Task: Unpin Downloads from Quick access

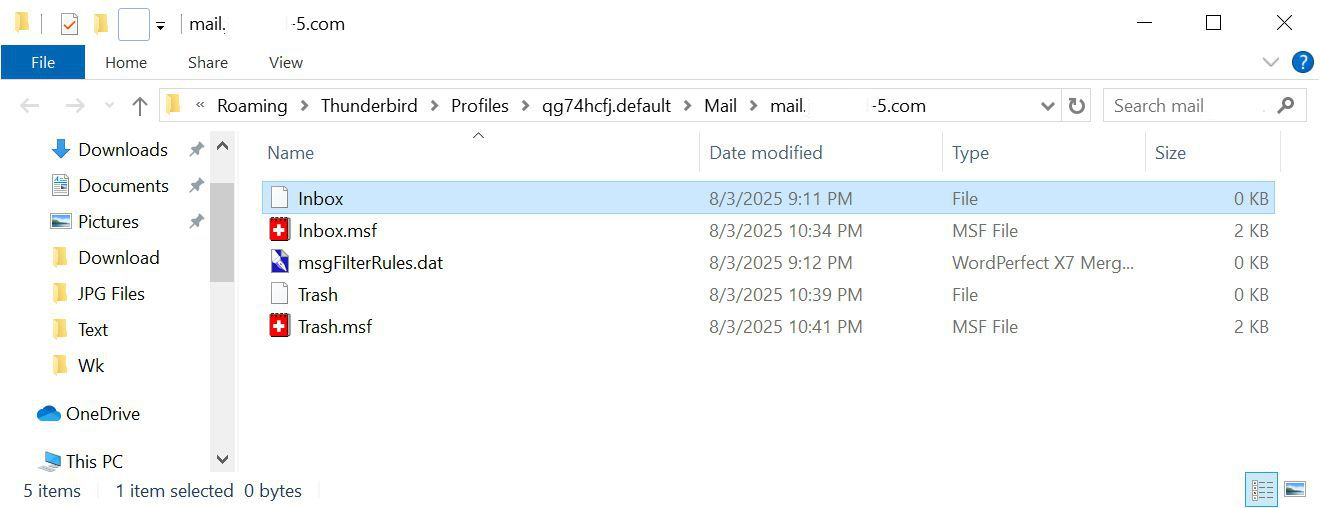Action: 196,150
